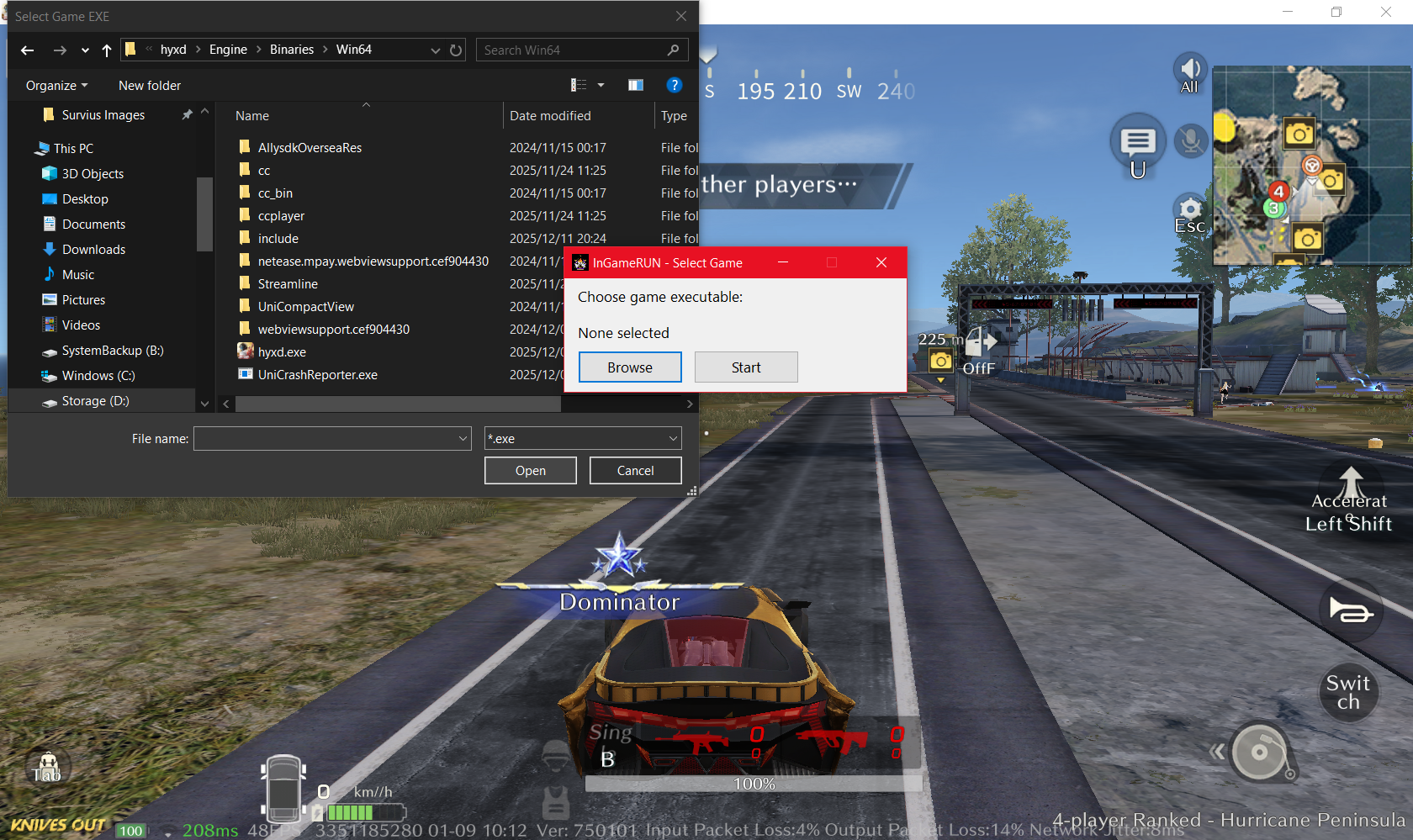1413x840 pixels.
Task: Close the InGameRUN dialog
Action: pyautogui.click(x=881, y=262)
